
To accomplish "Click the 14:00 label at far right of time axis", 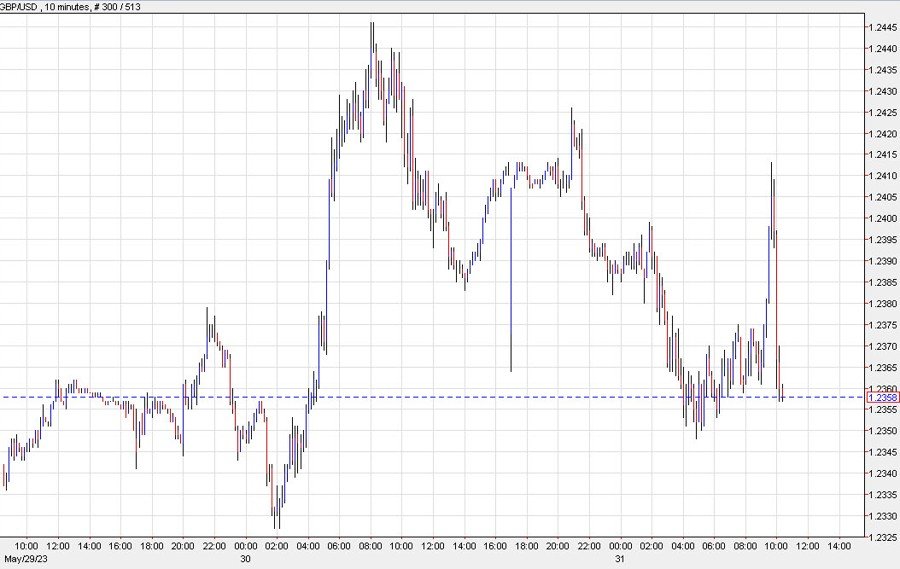I will pyautogui.click(x=838, y=546).
